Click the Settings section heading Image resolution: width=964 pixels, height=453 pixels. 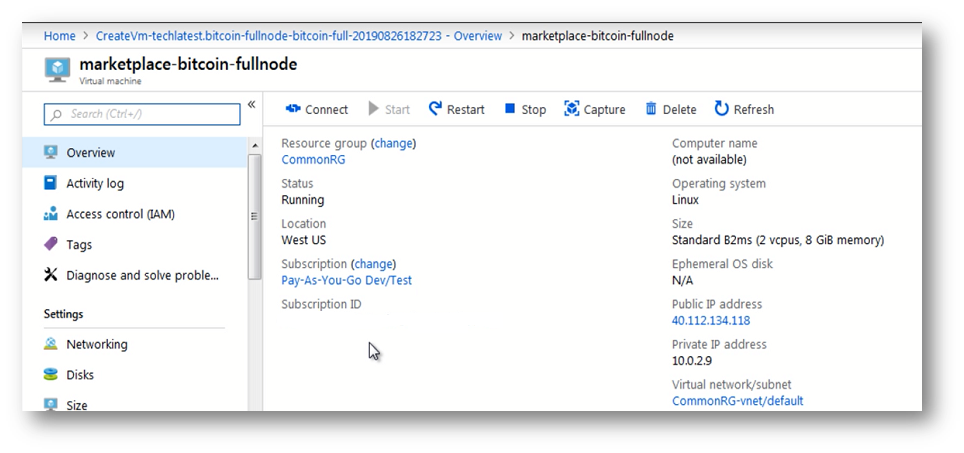click(x=63, y=313)
